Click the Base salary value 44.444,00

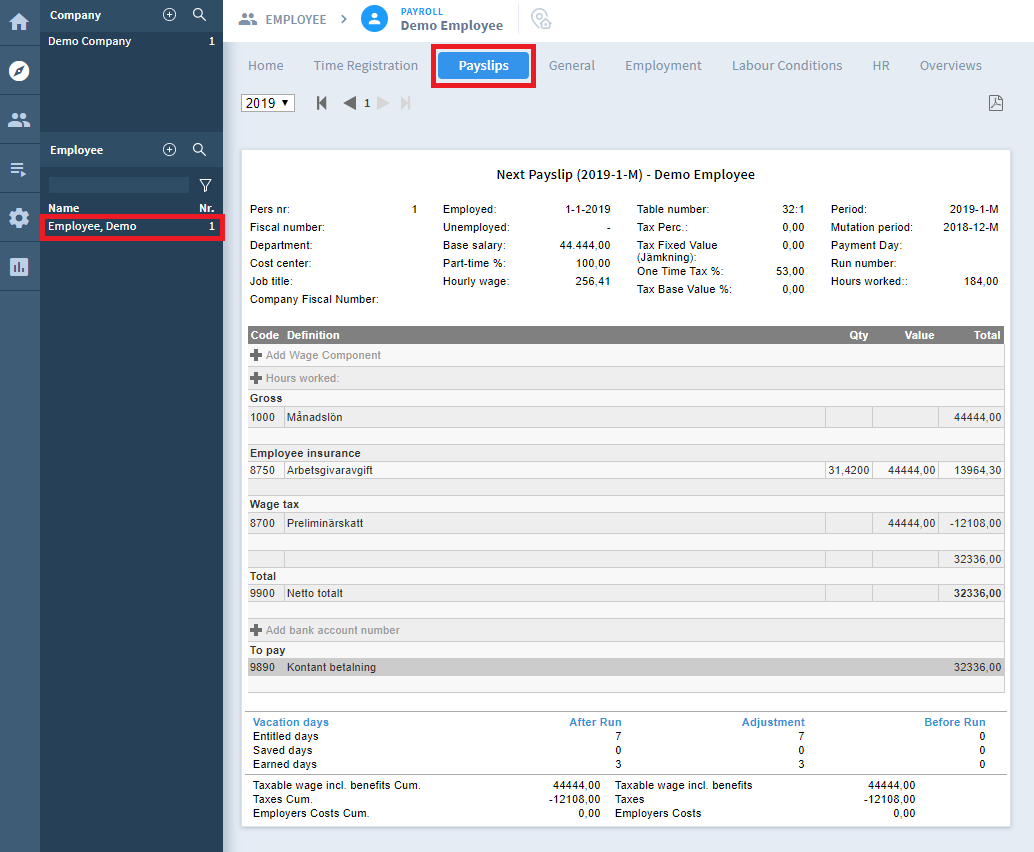pyautogui.click(x=585, y=245)
